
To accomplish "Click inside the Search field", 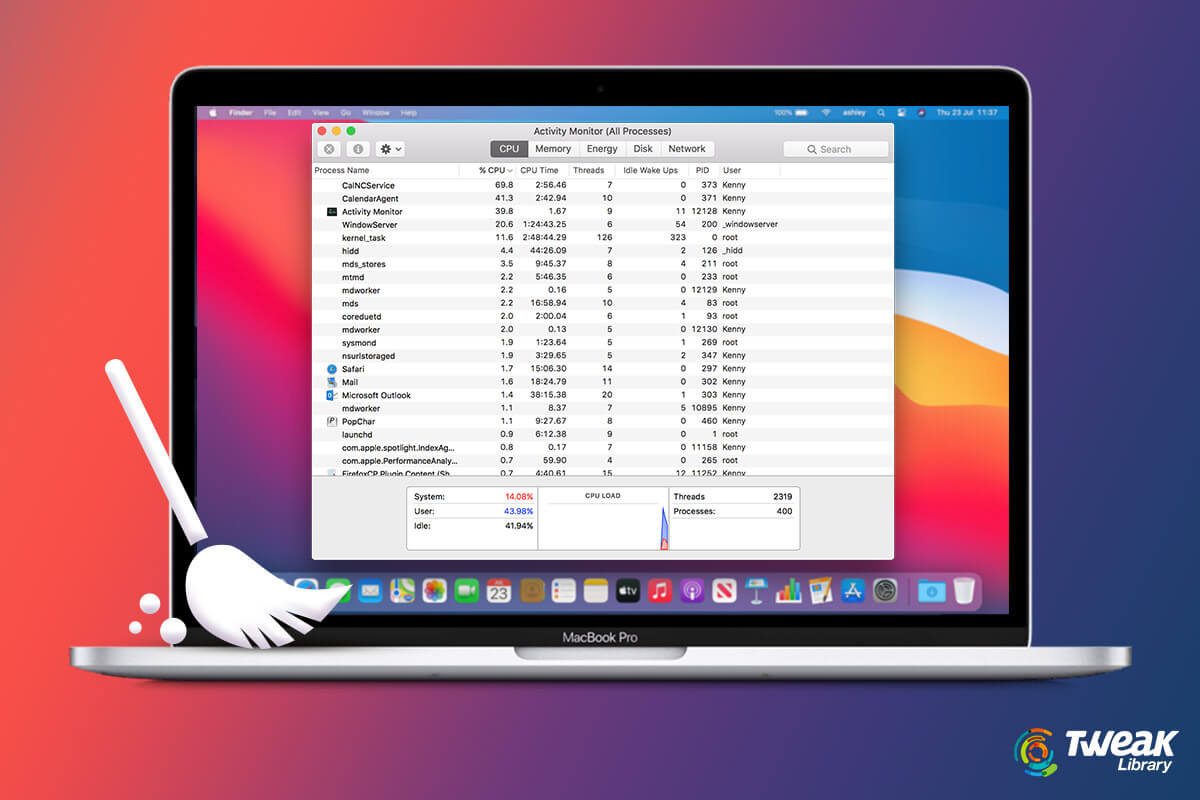I will [x=836, y=148].
